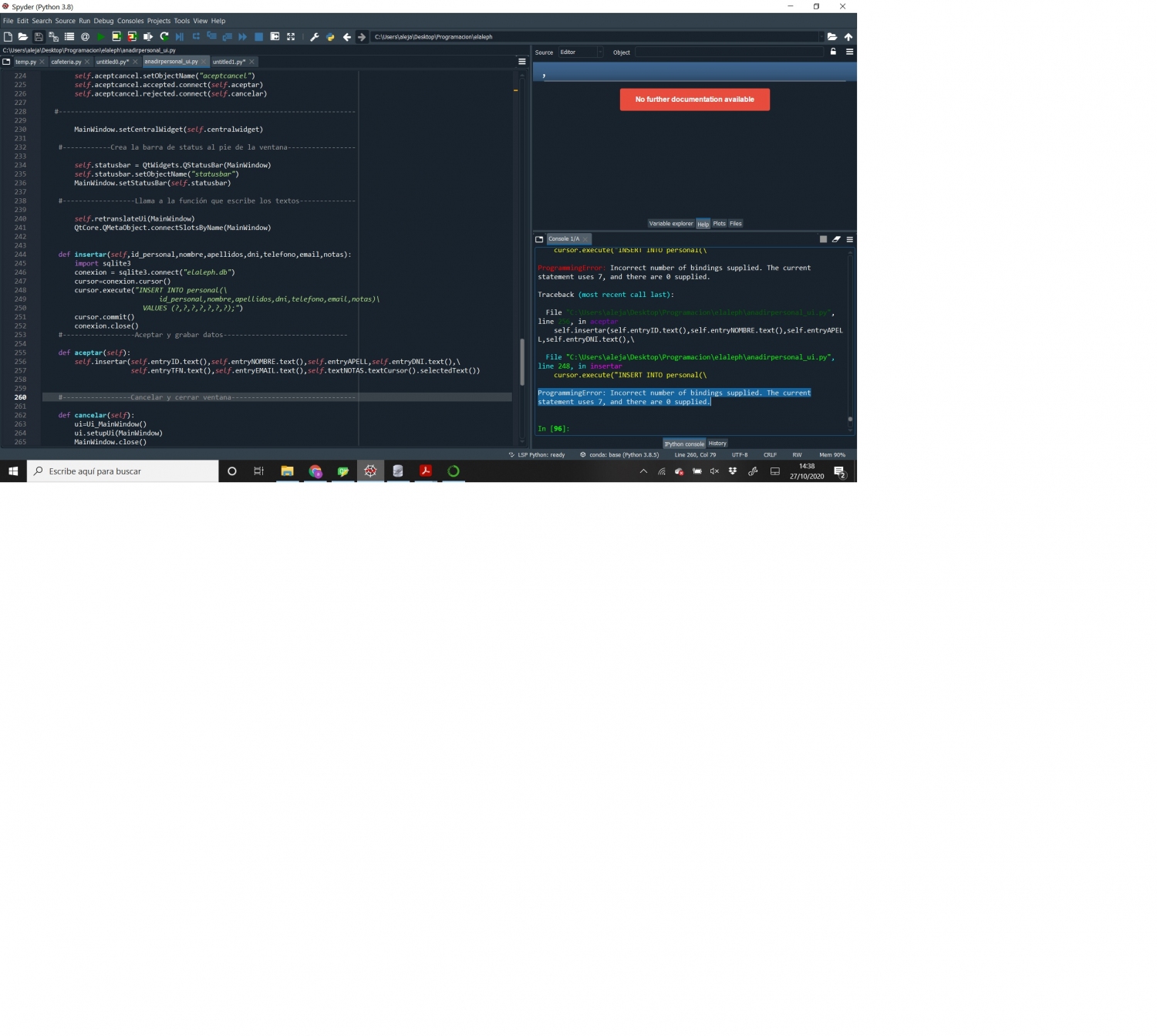Open the Debug menu
Viewport: 1157px width, 1036px height.
pyautogui.click(x=103, y=21)
